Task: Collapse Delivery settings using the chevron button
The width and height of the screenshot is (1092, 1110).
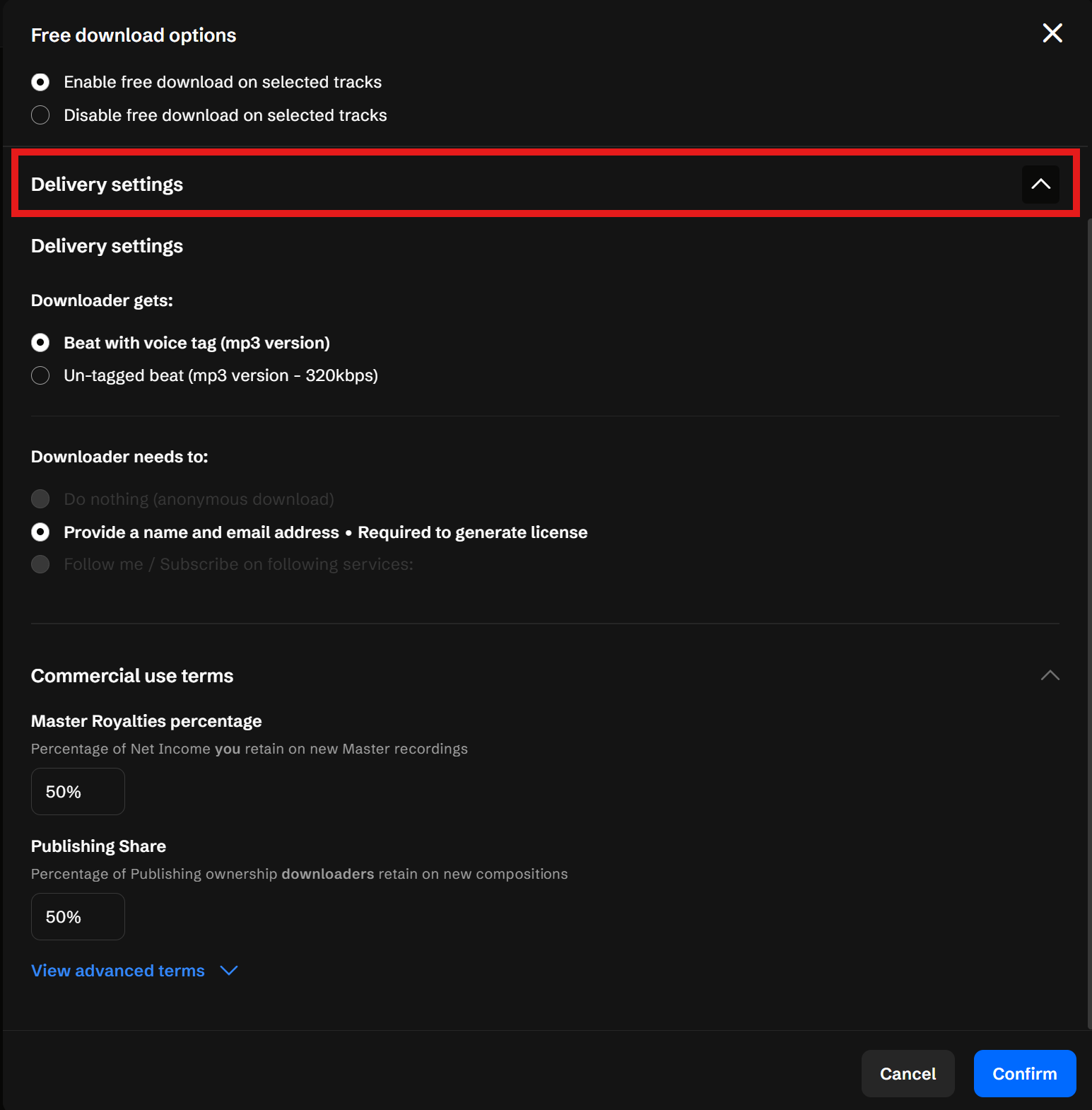Action: pos(1040,185)
